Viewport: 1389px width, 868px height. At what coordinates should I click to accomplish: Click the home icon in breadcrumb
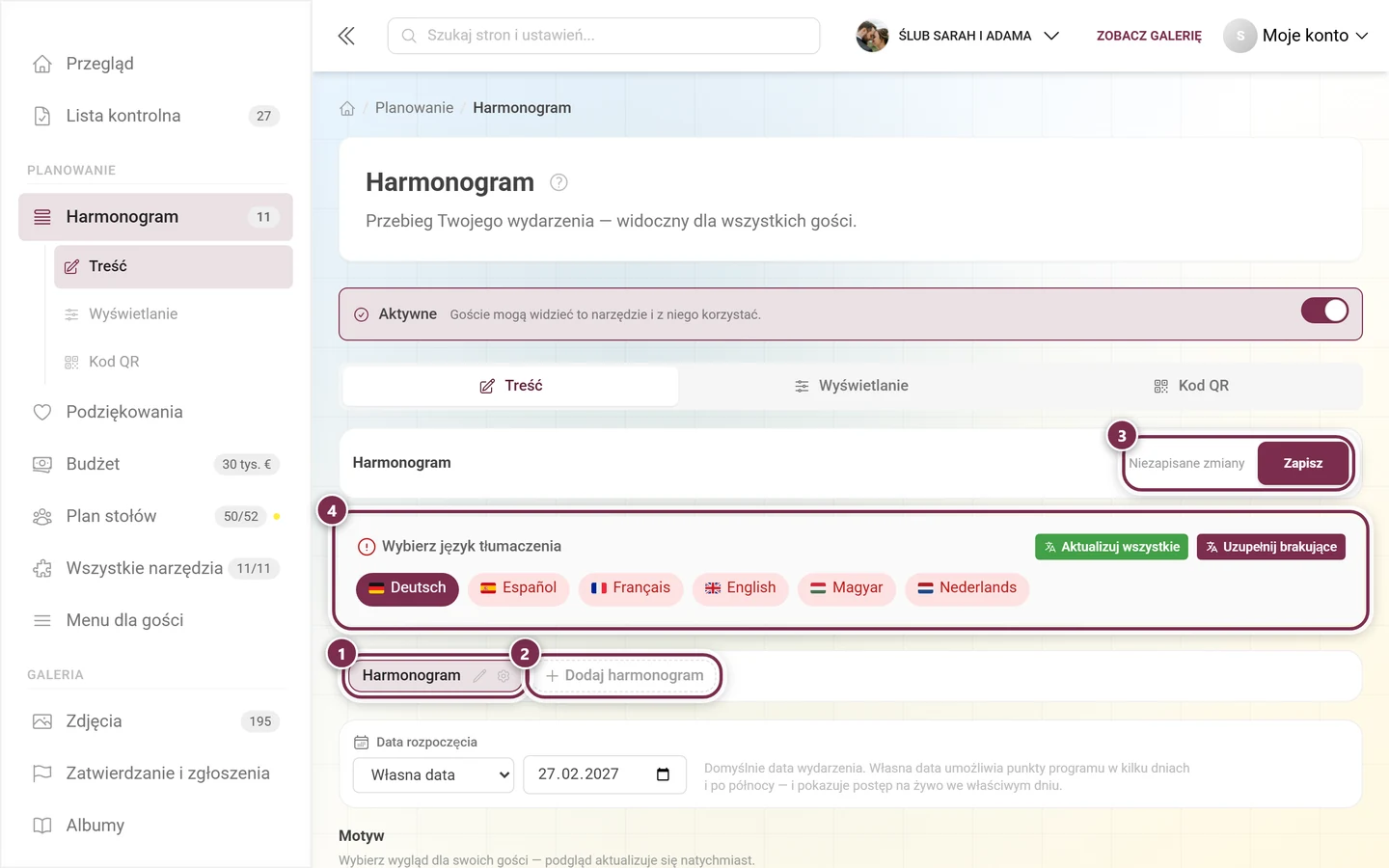click(347, 108)
